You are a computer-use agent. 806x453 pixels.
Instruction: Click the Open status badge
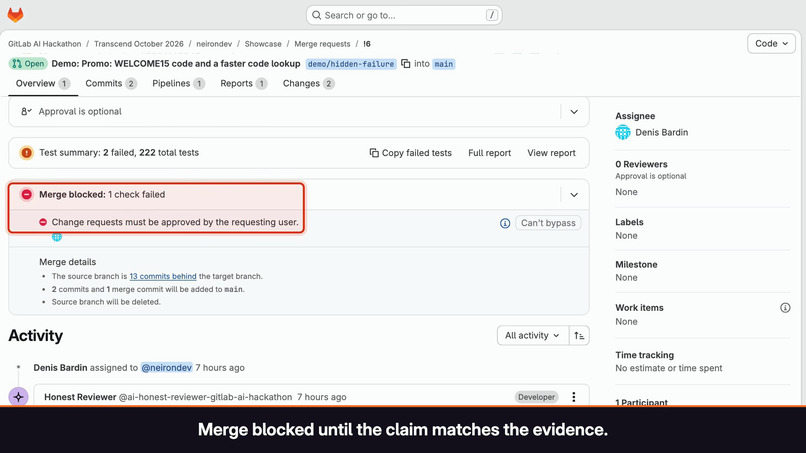pyautogui.click(x=28, y=64)
